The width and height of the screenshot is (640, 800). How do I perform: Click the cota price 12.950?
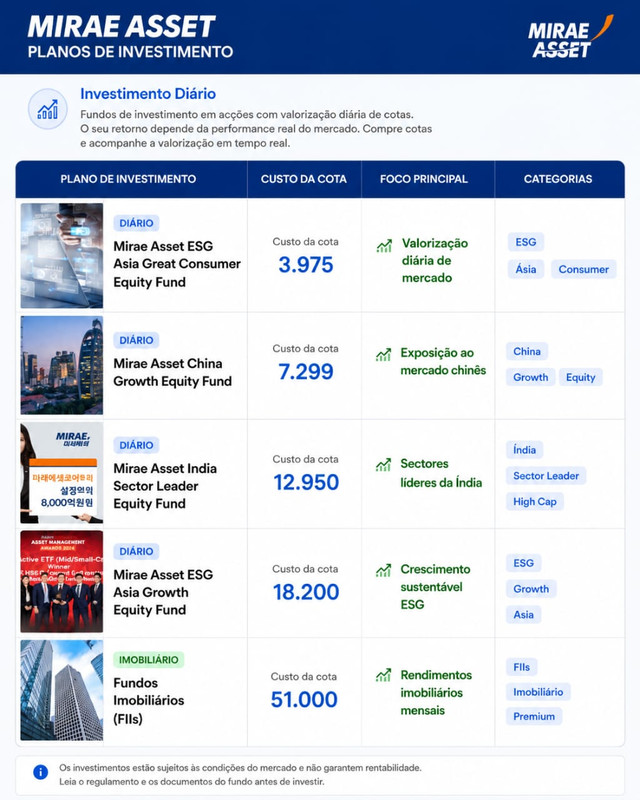coord(306,482)
